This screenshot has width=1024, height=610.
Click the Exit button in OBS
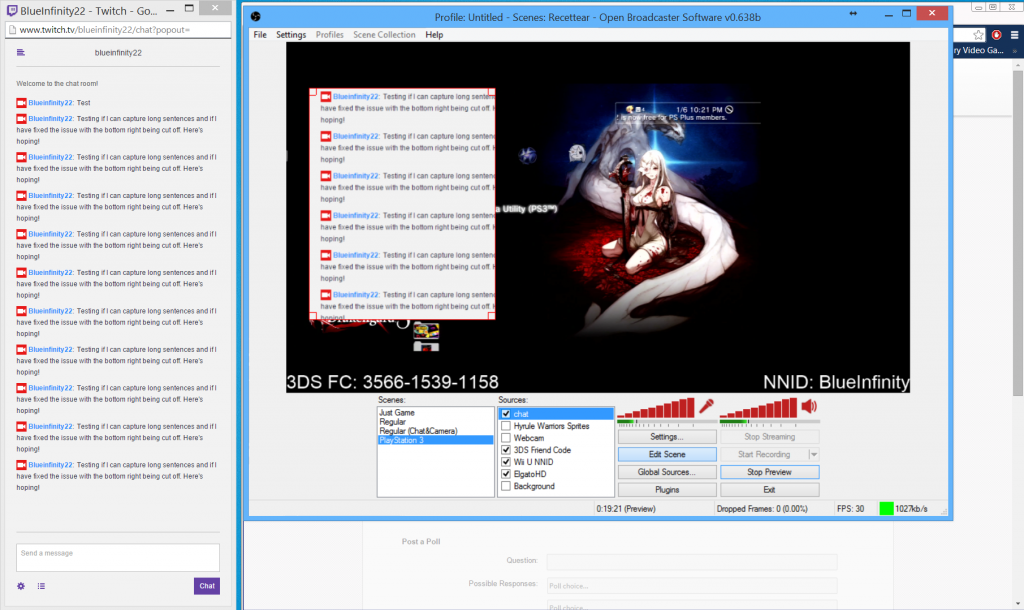tap(769, 490)
